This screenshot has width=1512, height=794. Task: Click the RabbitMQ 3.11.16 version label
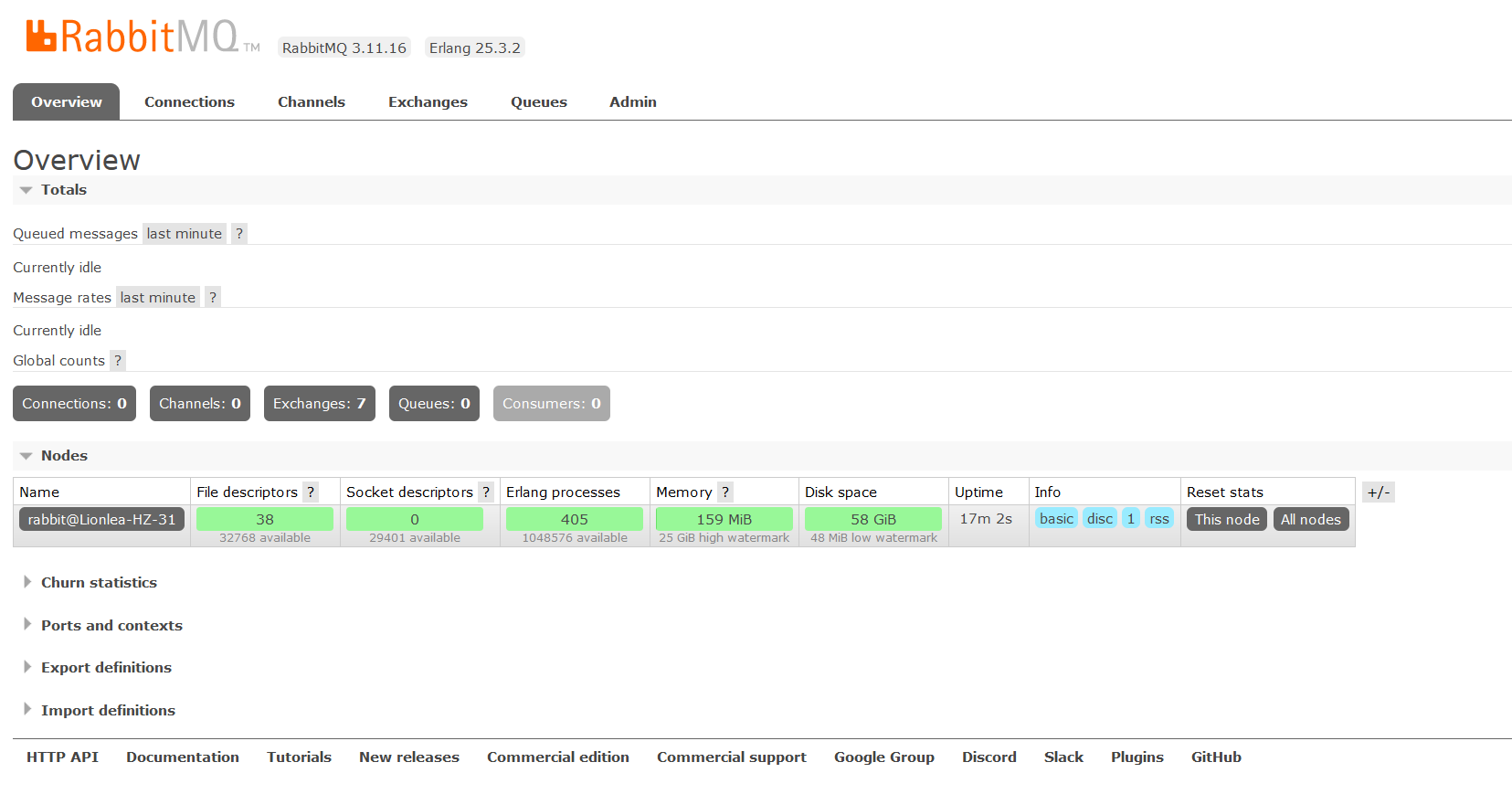point(344,48)
